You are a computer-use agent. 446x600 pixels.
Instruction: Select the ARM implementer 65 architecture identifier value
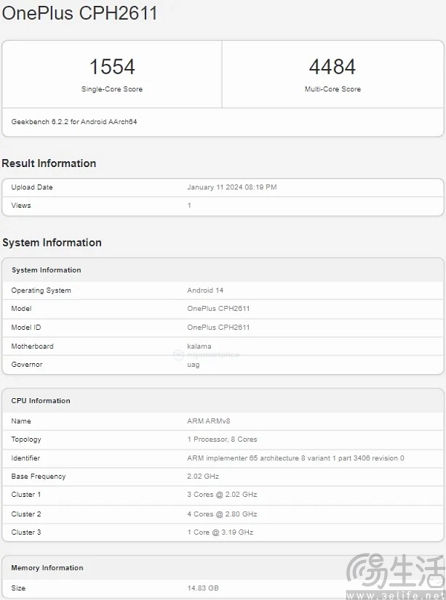tap(295, 458)
